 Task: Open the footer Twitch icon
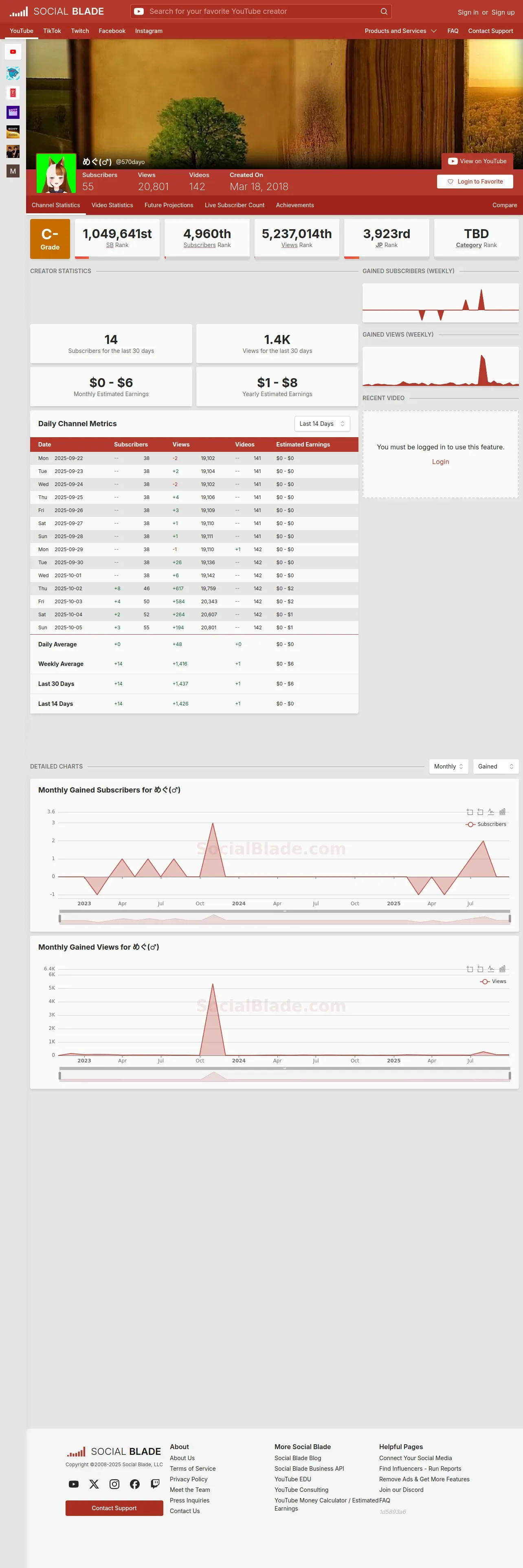[x=155, y=1484]
